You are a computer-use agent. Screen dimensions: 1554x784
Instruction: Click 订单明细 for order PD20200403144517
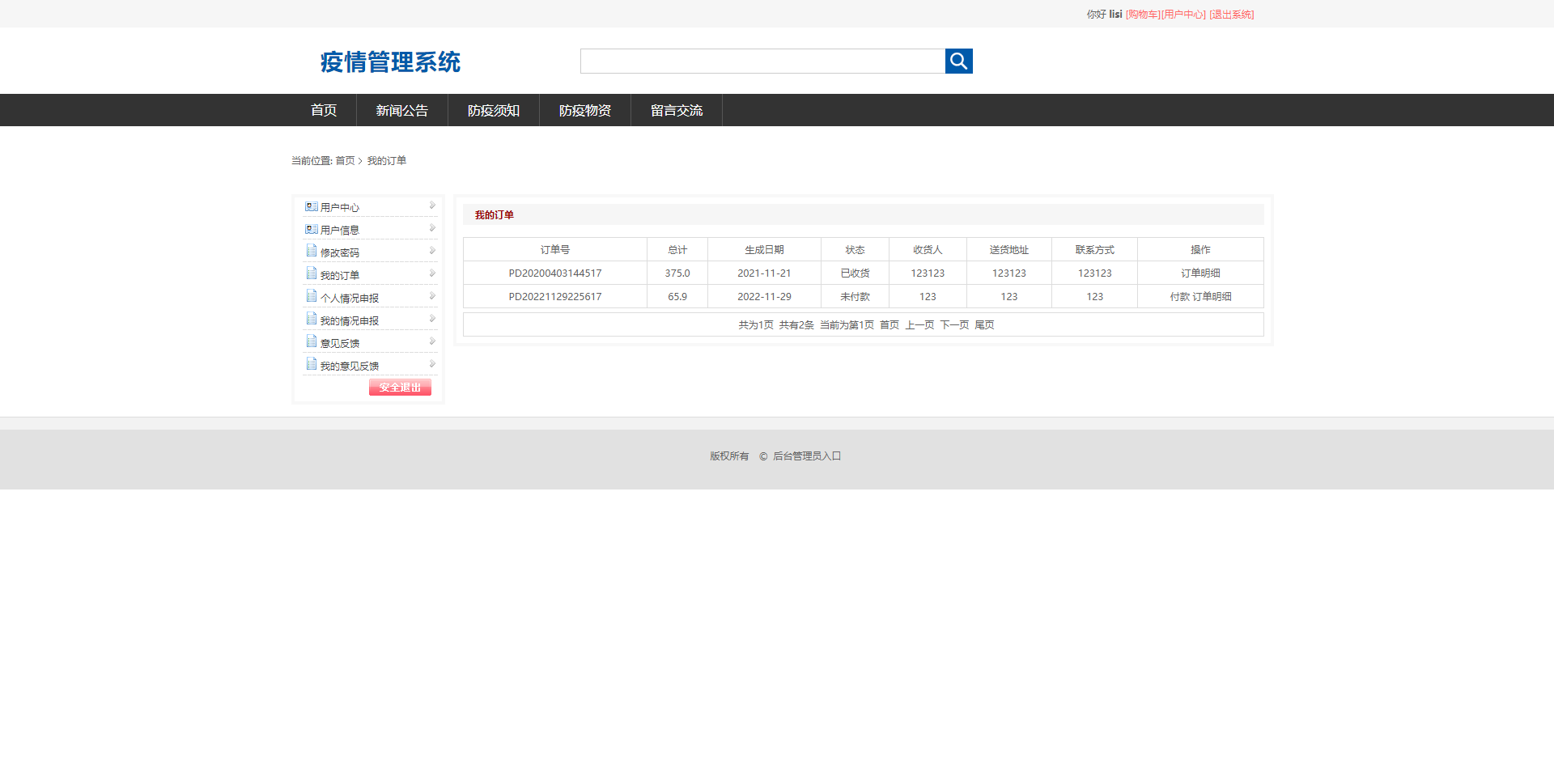[x=1200, y=273]
